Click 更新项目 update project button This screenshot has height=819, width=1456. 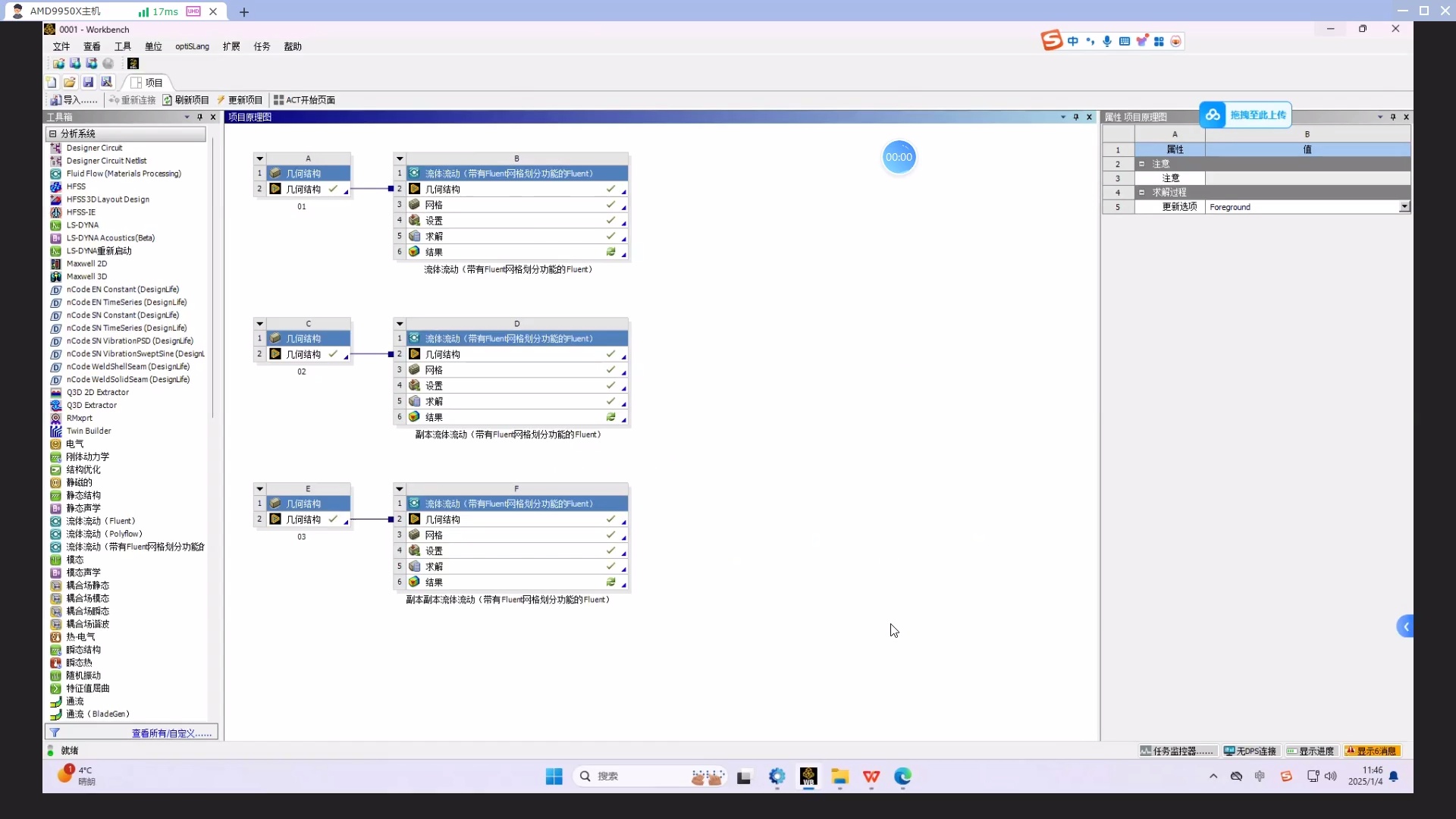[x=240, y=100]
